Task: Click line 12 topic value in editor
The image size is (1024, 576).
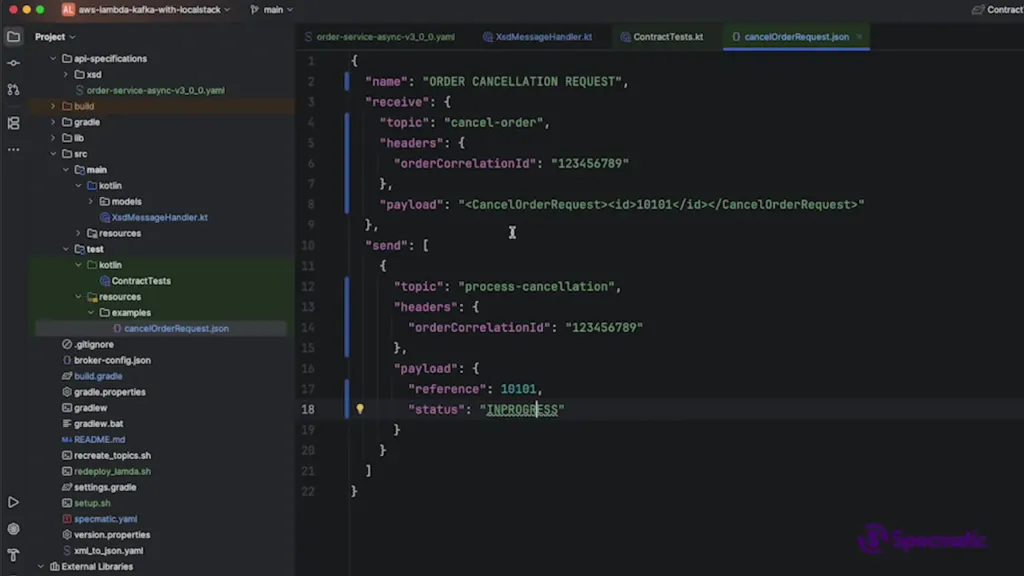Action: (535, 286)
